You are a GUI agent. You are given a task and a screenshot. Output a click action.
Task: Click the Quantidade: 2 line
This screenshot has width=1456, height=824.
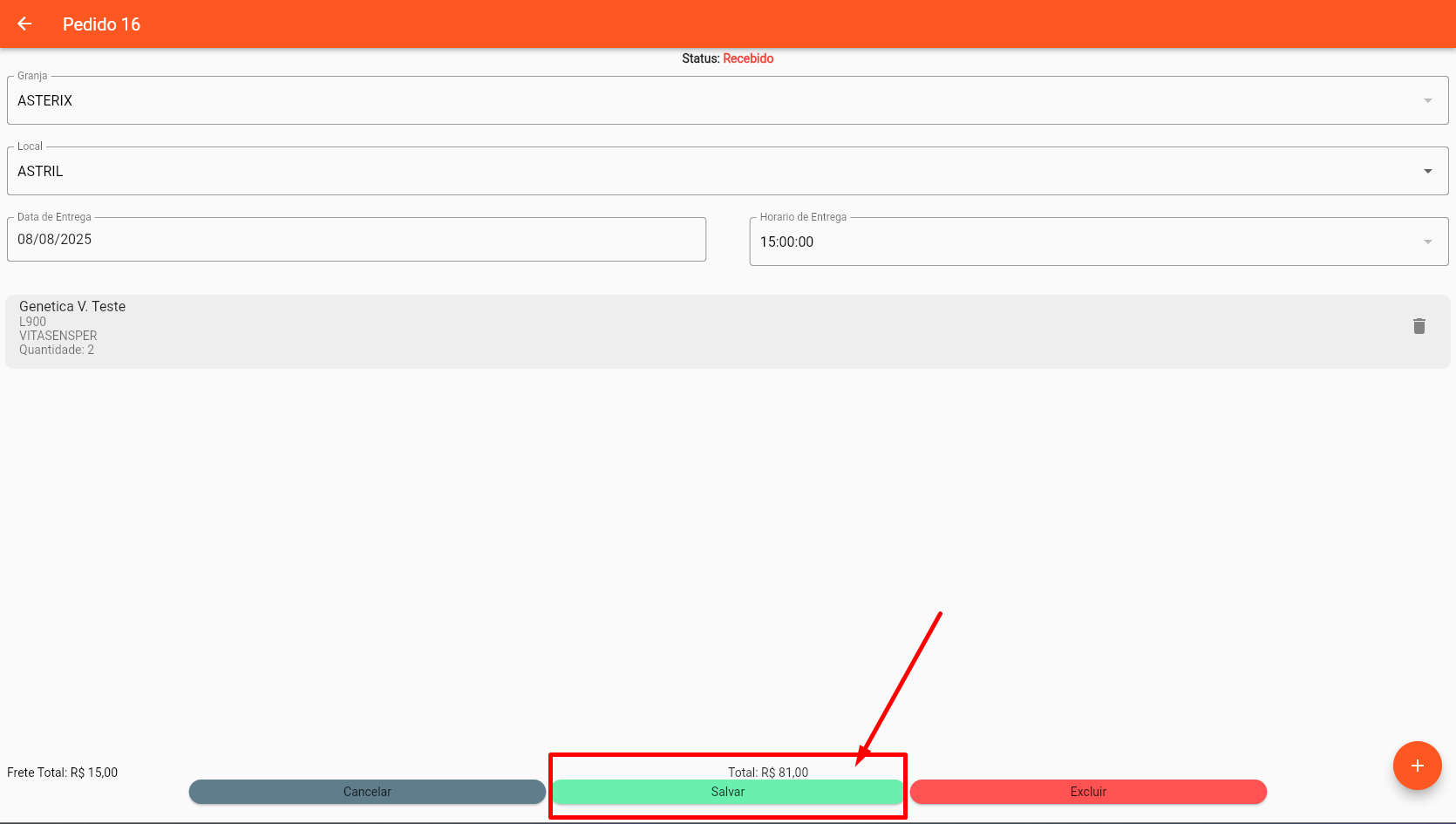[57, 350]
